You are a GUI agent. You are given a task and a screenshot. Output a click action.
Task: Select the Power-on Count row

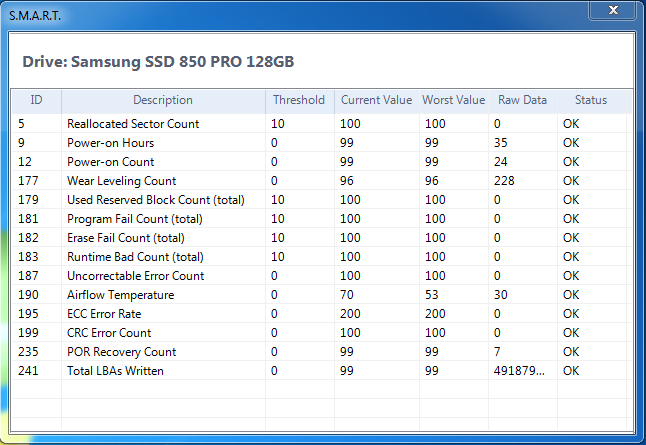[x=321, y=162]
